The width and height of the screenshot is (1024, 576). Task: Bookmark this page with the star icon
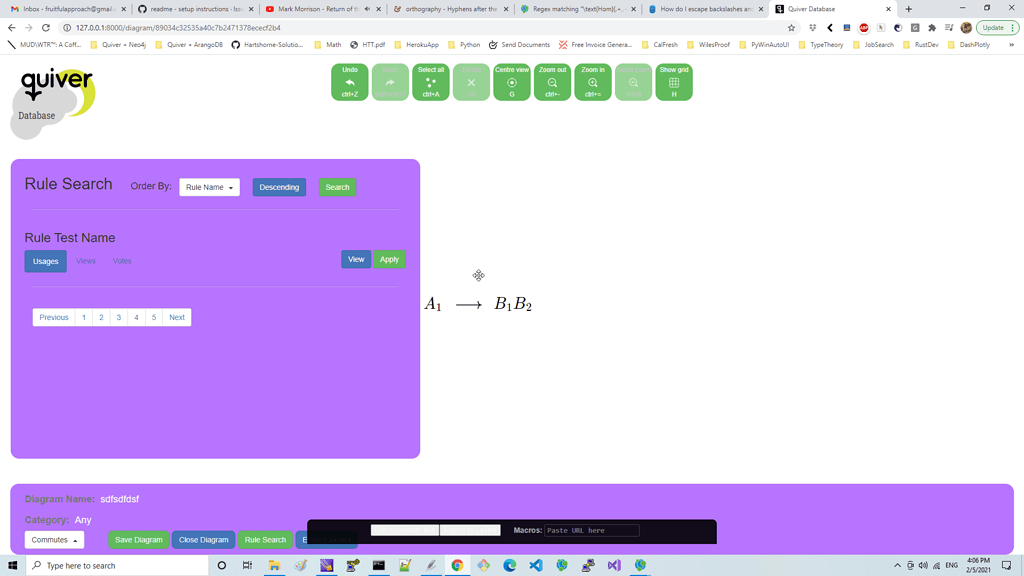tap(791, 28)
